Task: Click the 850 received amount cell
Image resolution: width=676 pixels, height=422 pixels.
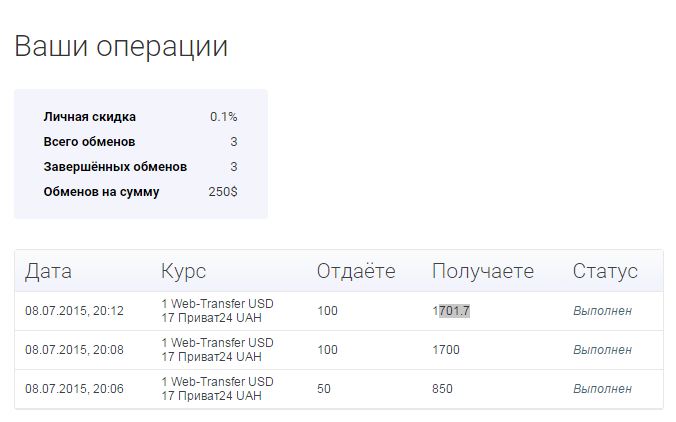Action: [x=443, y=389]
